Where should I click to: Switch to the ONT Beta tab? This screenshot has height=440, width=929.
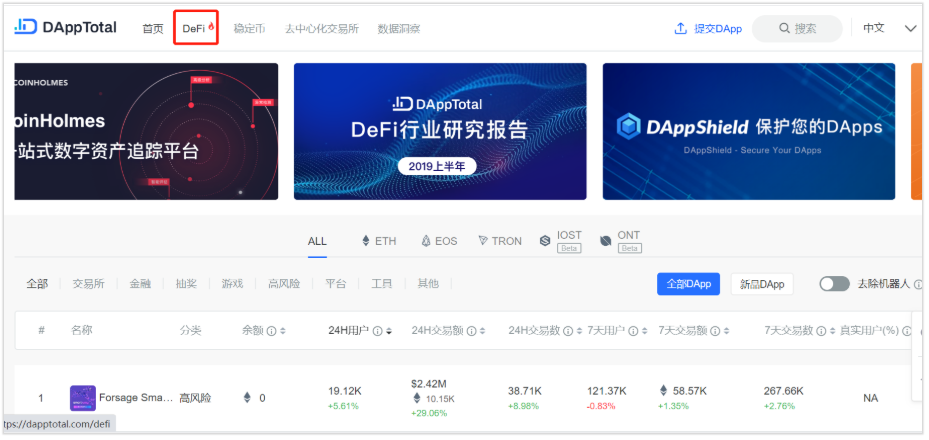tap(620, 241)
